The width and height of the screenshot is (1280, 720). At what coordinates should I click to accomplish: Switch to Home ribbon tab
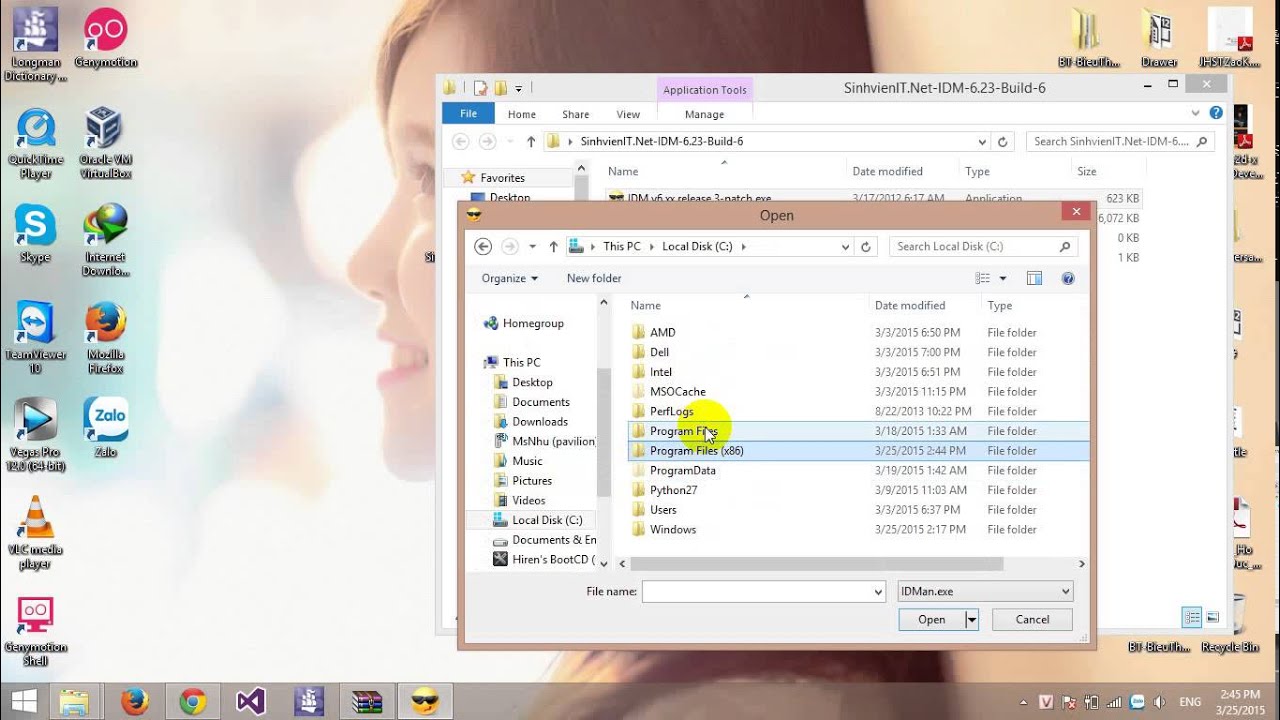pos(522,114)
